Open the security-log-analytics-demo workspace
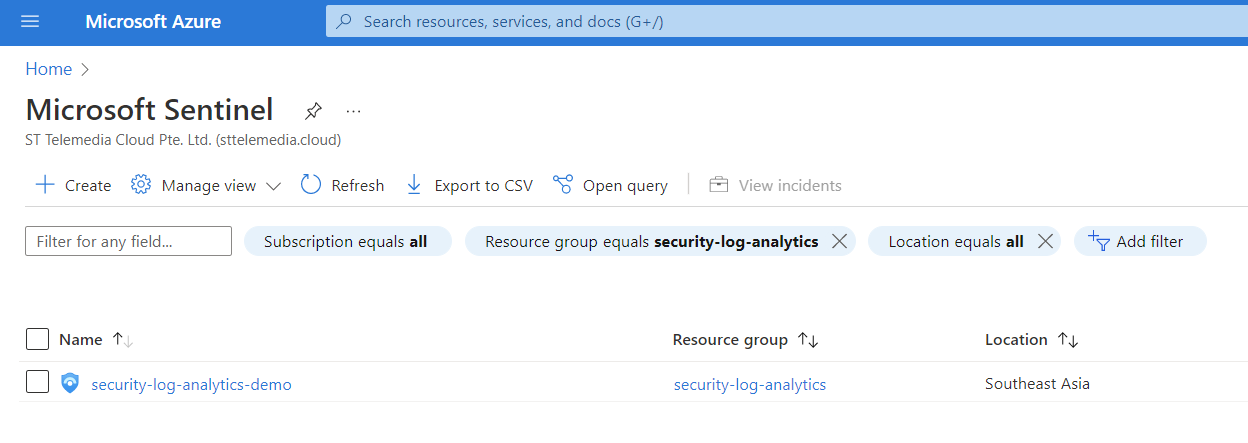 tap(191, 384)
